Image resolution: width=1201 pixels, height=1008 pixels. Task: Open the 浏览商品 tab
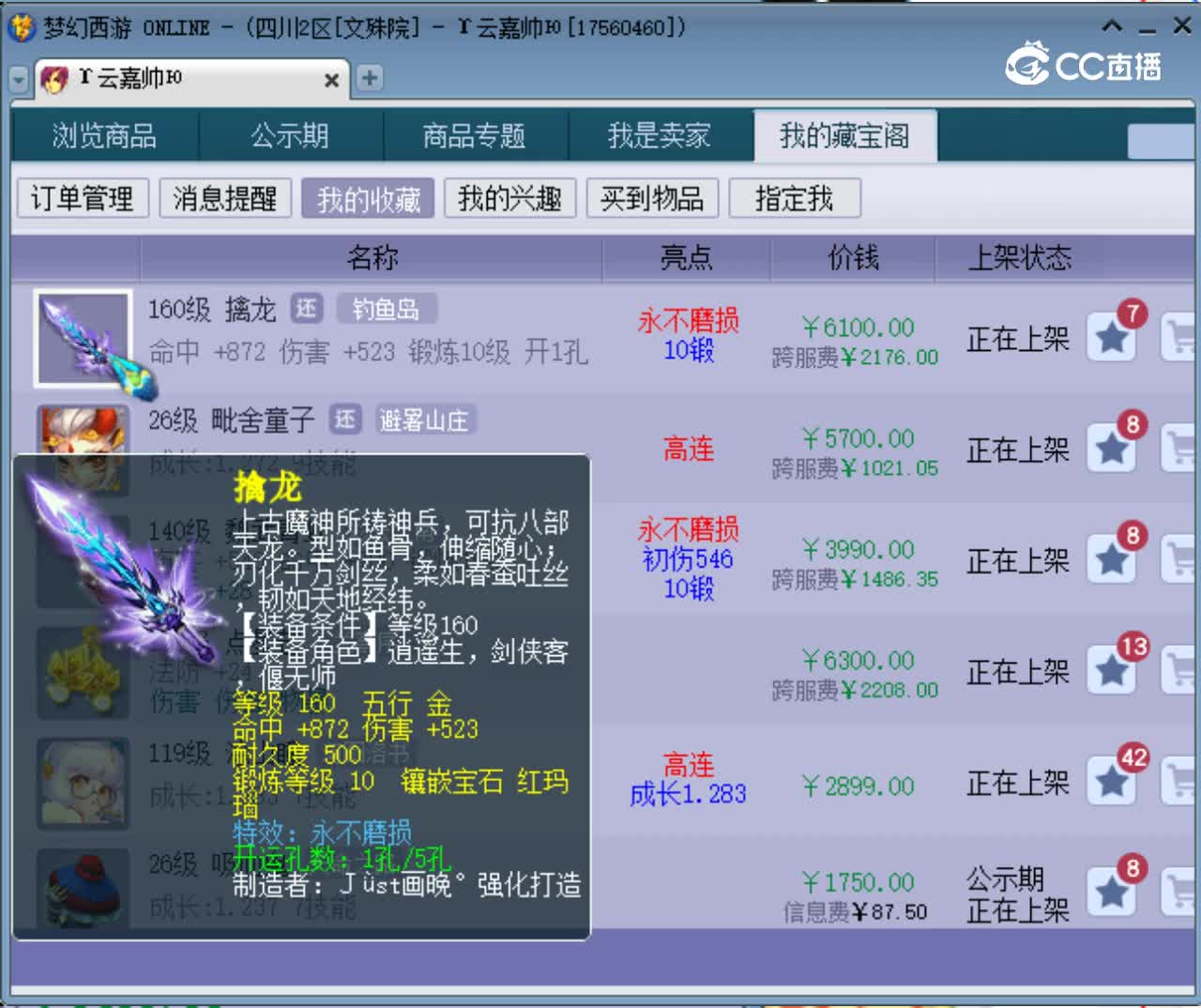(104, 136)
